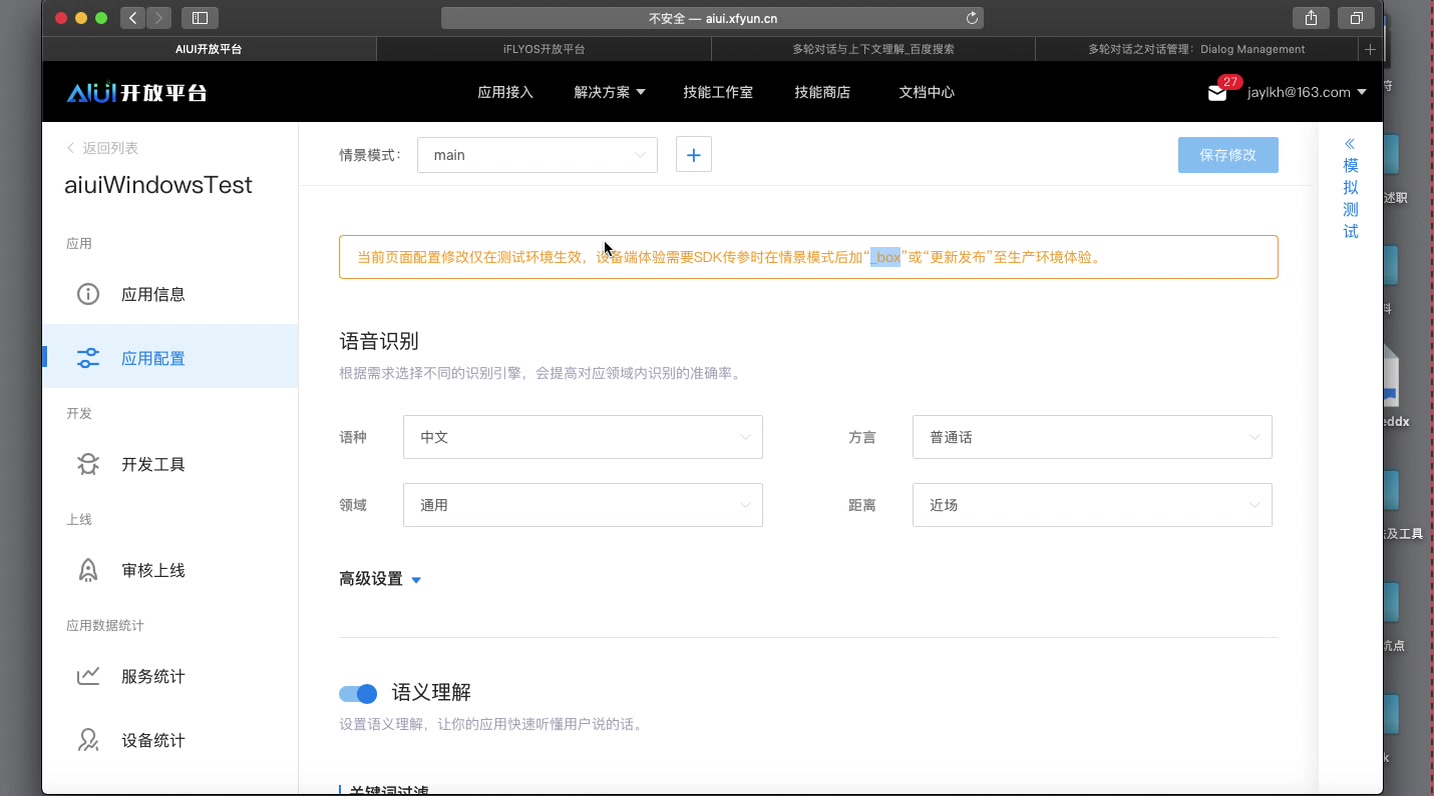Click the 返回列表 back link

pyautogui.click(x=102, y=148)
